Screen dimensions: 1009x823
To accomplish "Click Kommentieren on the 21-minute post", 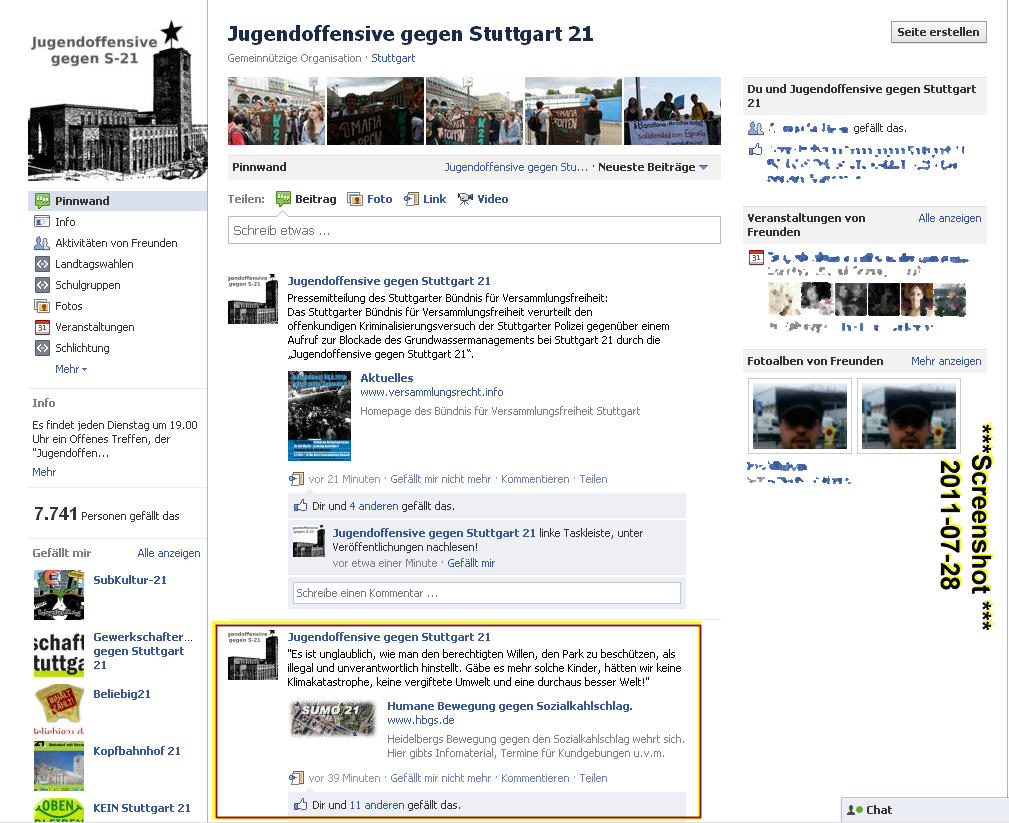I will point(535,479).
